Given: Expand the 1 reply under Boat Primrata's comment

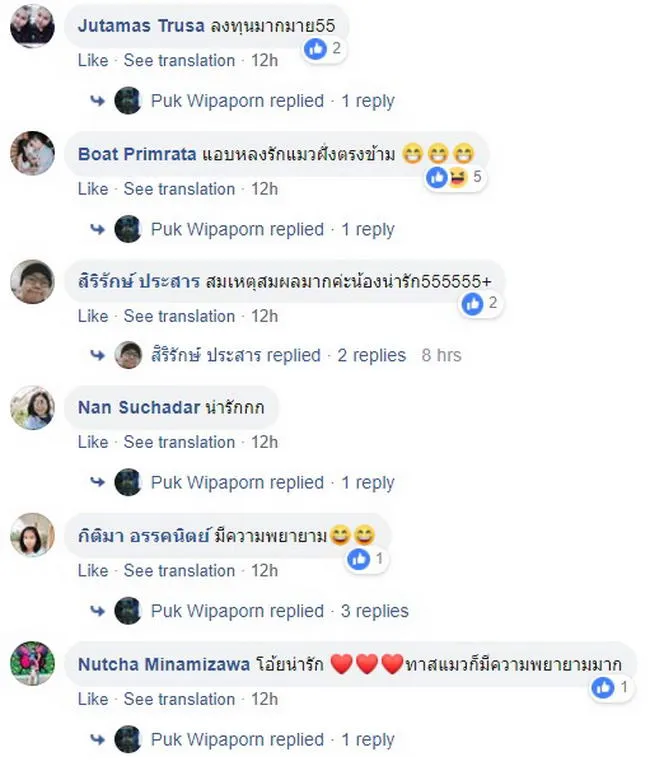Looking at the screenshot, I should (x=368, y=229).
